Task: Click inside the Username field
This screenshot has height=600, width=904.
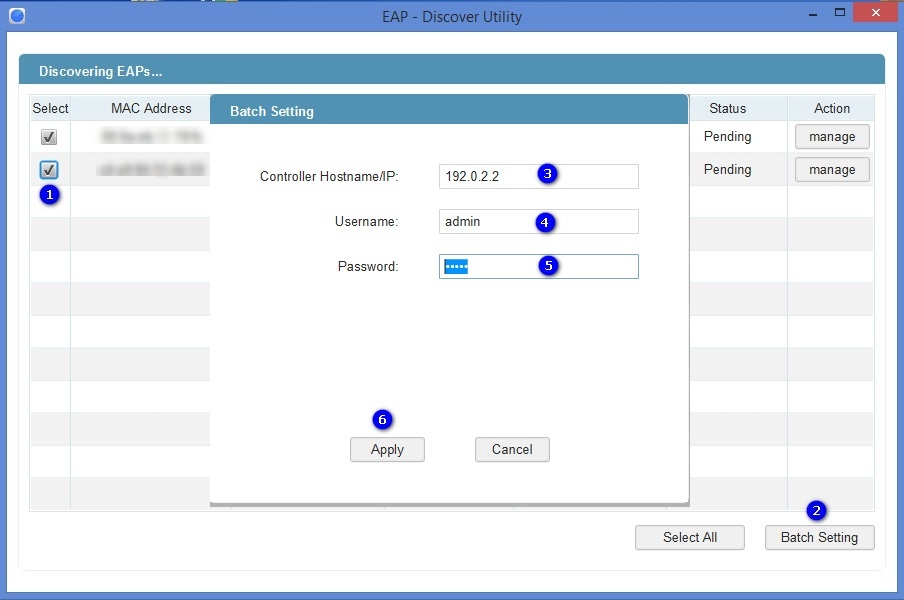Action: click(x=538, y=221)
